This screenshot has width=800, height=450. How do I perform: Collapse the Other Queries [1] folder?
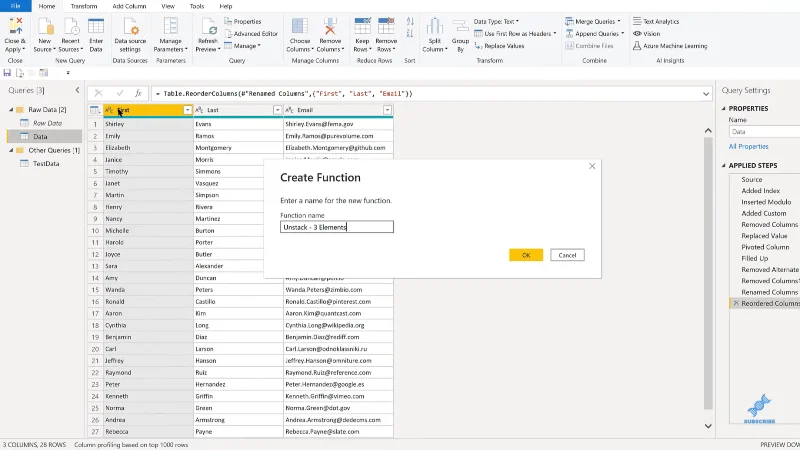pyautogui.click(x=11, y=151)
